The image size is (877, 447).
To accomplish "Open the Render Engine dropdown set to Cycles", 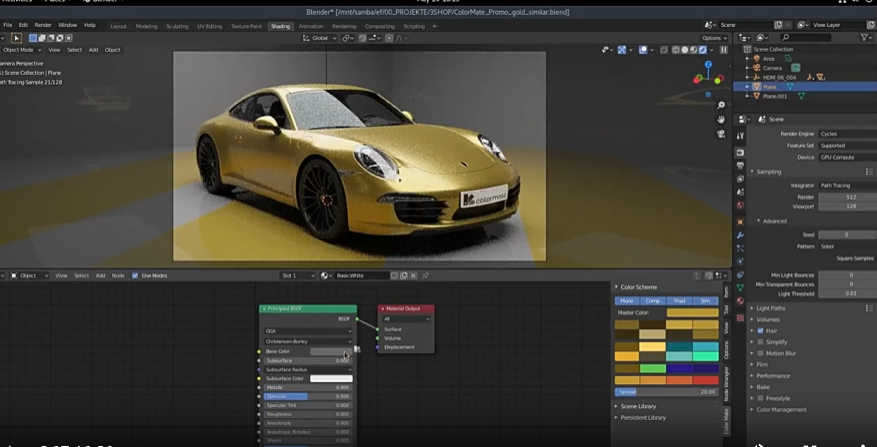I will coord(846,133).
